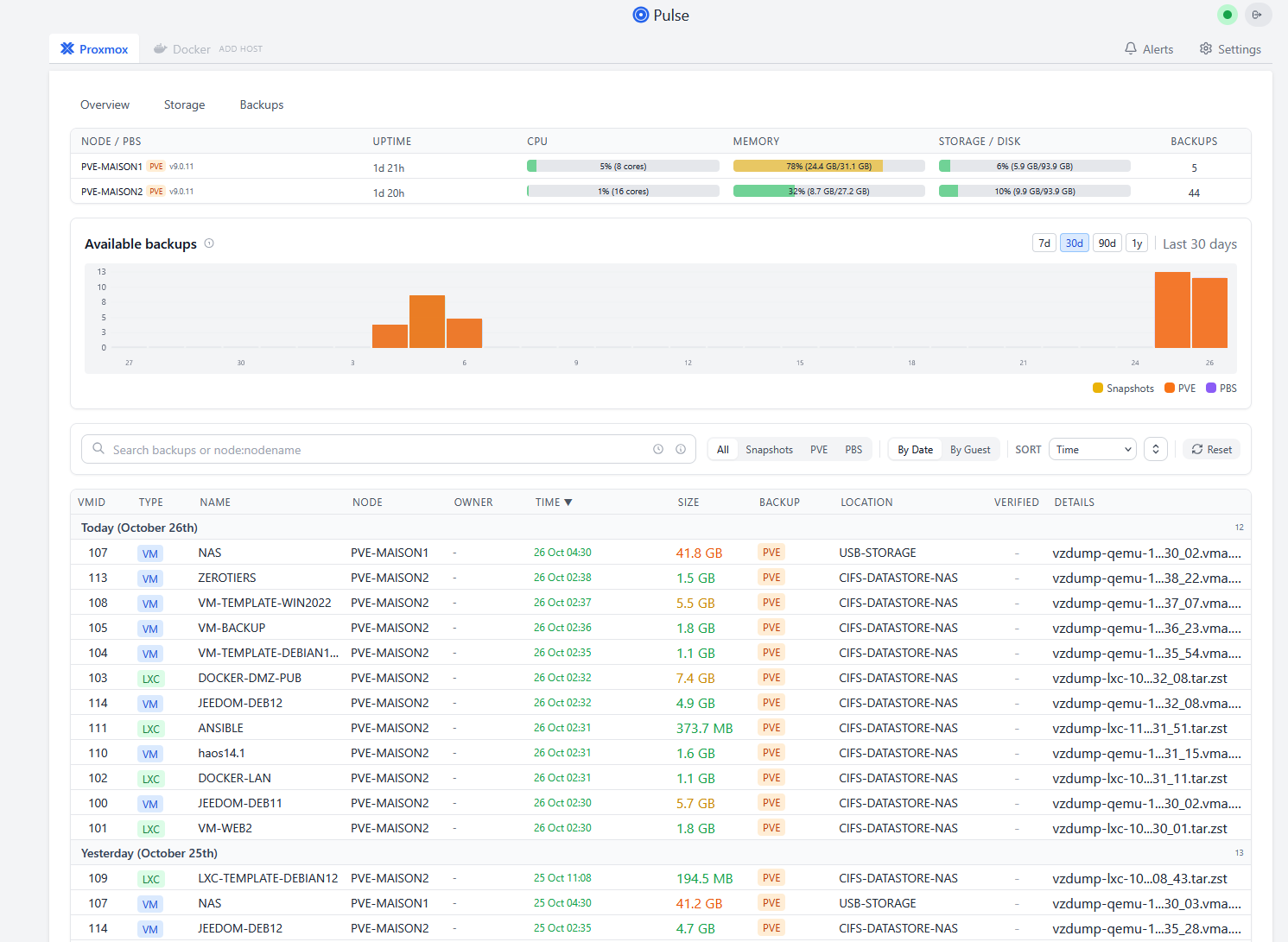This screenshot has height=942, width=1288.
Task: Select the 7d time range
Action: pos(1044,243)
